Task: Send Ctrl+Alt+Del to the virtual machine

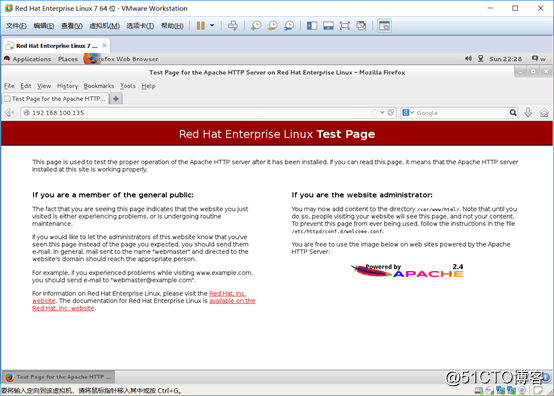Action: [232, 25]
